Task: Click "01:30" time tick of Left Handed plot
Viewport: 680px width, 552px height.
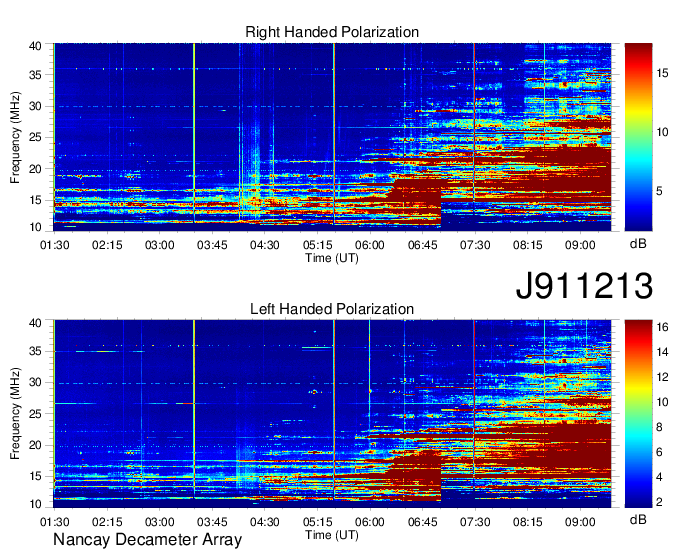Action: coord(54,522)
